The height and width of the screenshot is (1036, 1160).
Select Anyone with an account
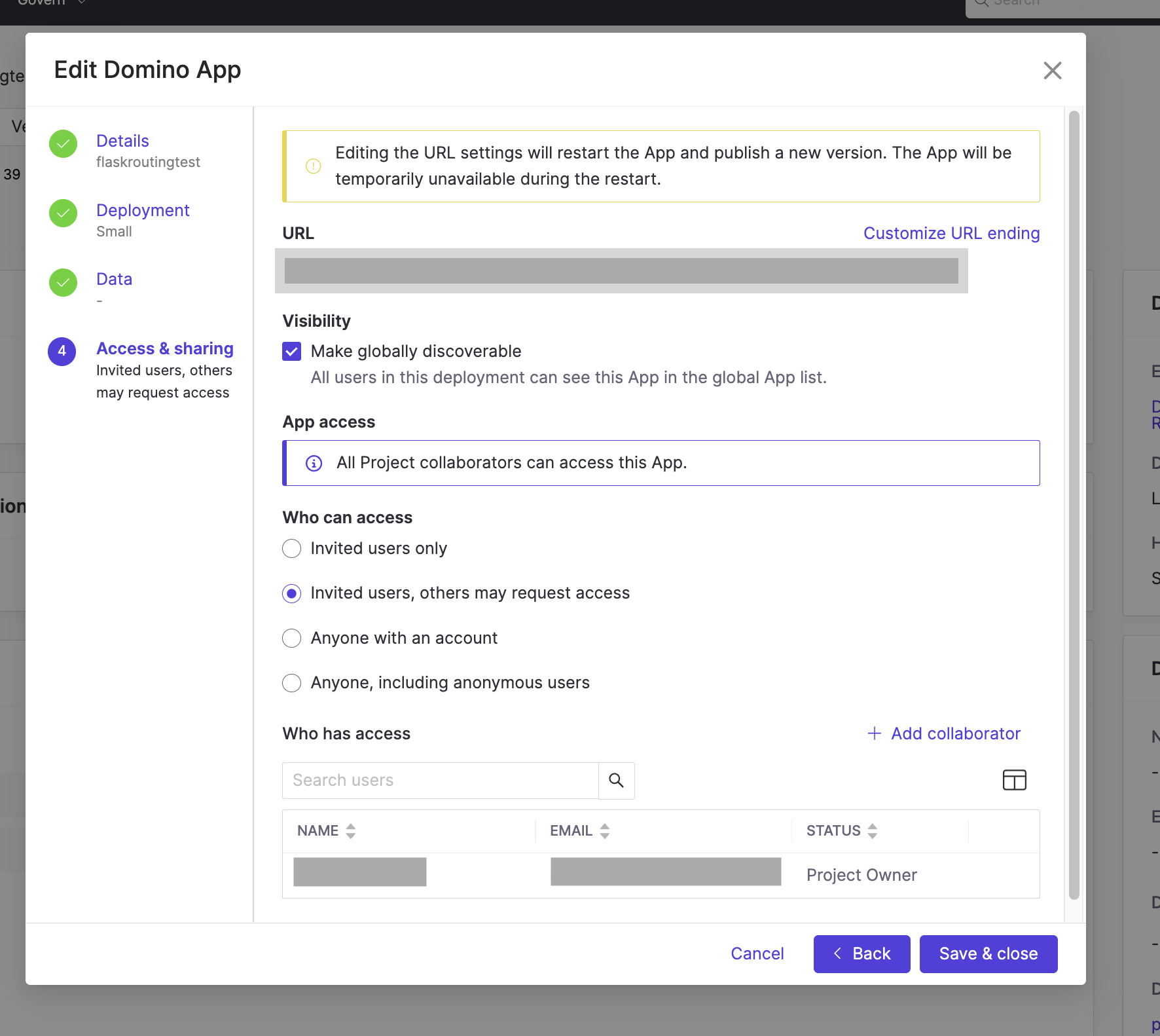(x=292, y=638)
